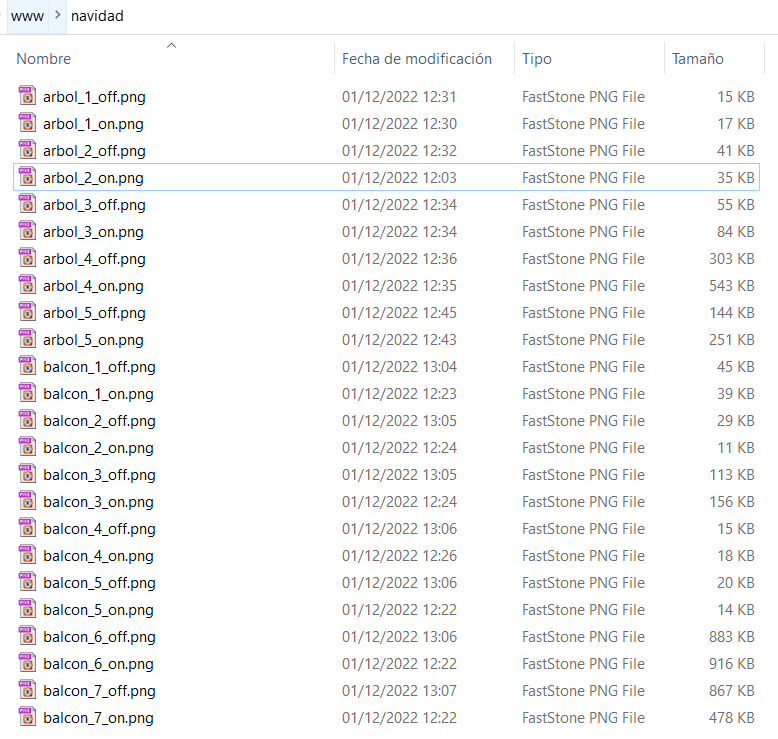Select the file name arbol_4_on.png
Viewport: 778px width, 739px height.
[93, 286]
